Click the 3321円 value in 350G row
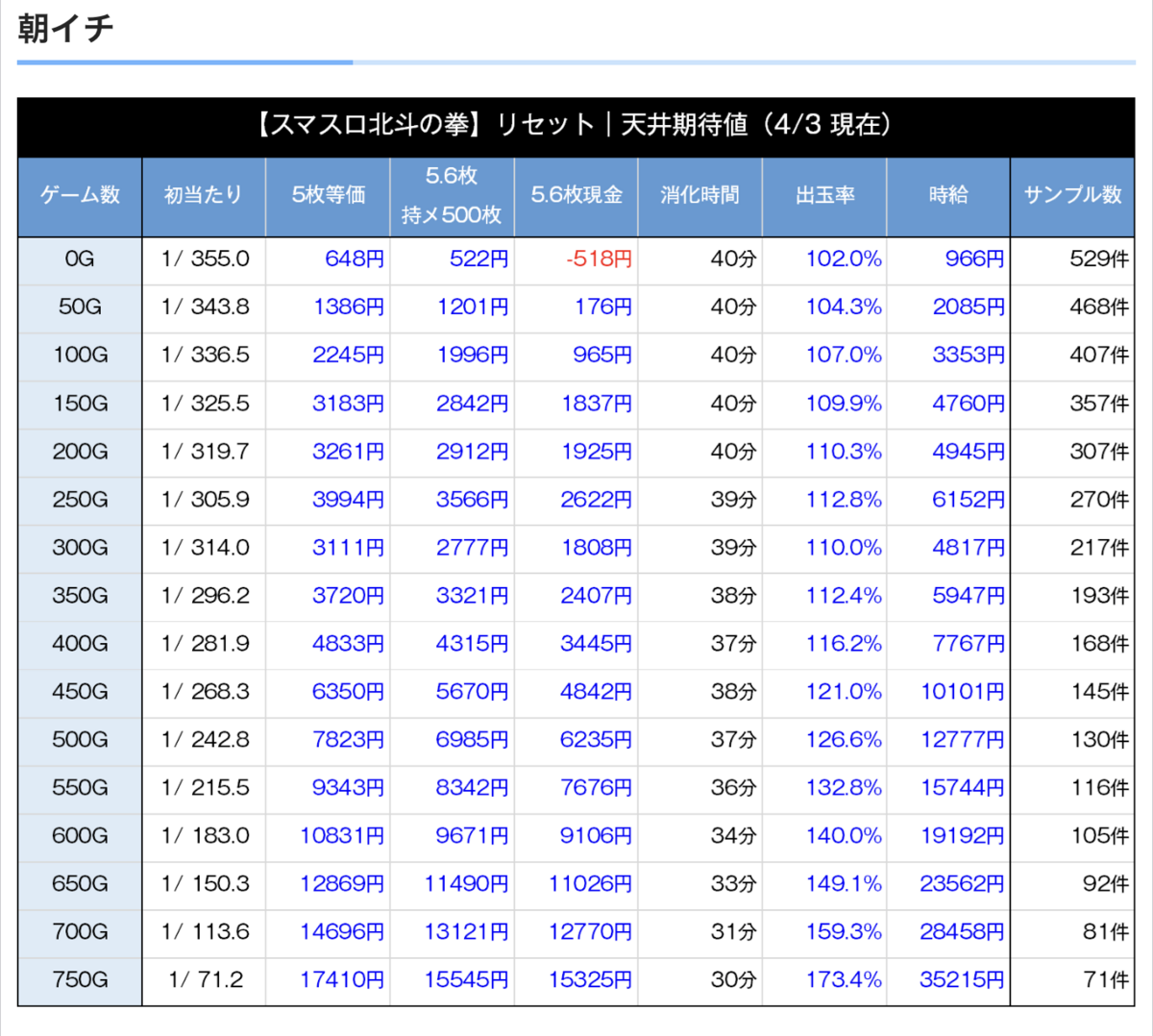The width and height of the screenshot is (1153, 1036). pyautogui.click(x=473, y=596)
